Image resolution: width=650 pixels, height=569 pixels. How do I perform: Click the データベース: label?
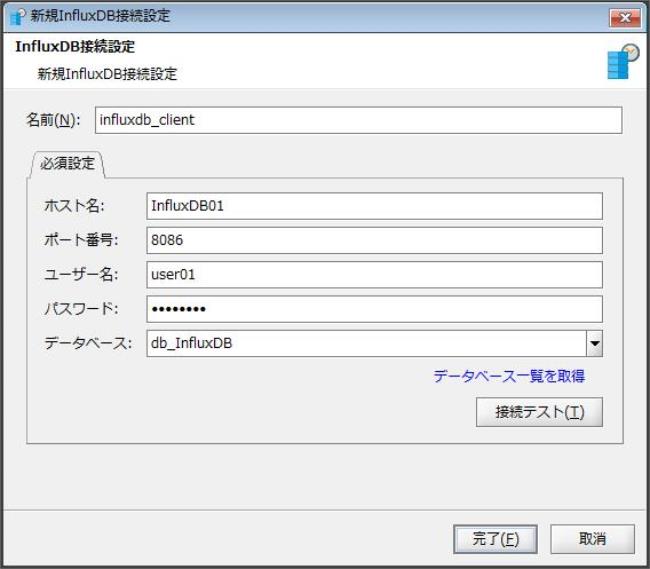88,343
